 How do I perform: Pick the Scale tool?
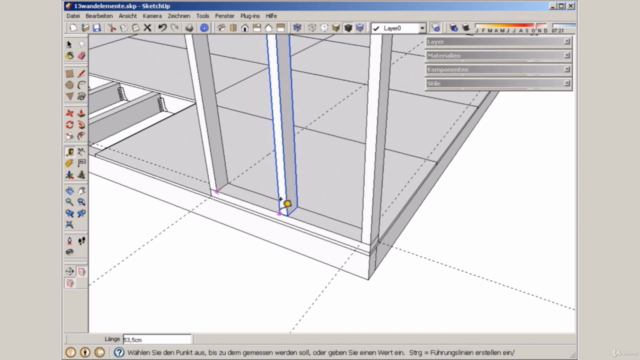pyautogui.click(x=69, y=136)
